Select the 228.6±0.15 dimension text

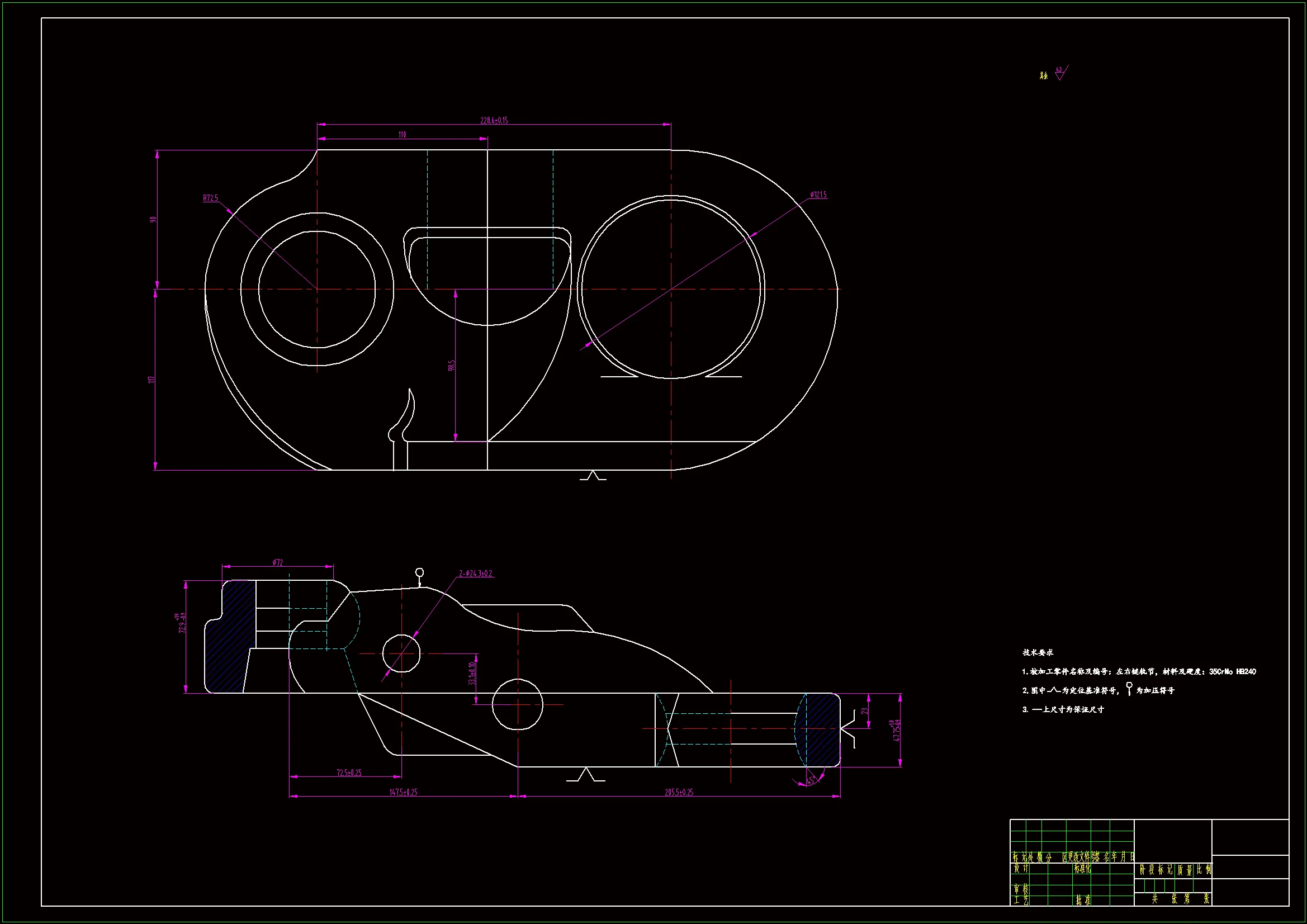(494, 121)
